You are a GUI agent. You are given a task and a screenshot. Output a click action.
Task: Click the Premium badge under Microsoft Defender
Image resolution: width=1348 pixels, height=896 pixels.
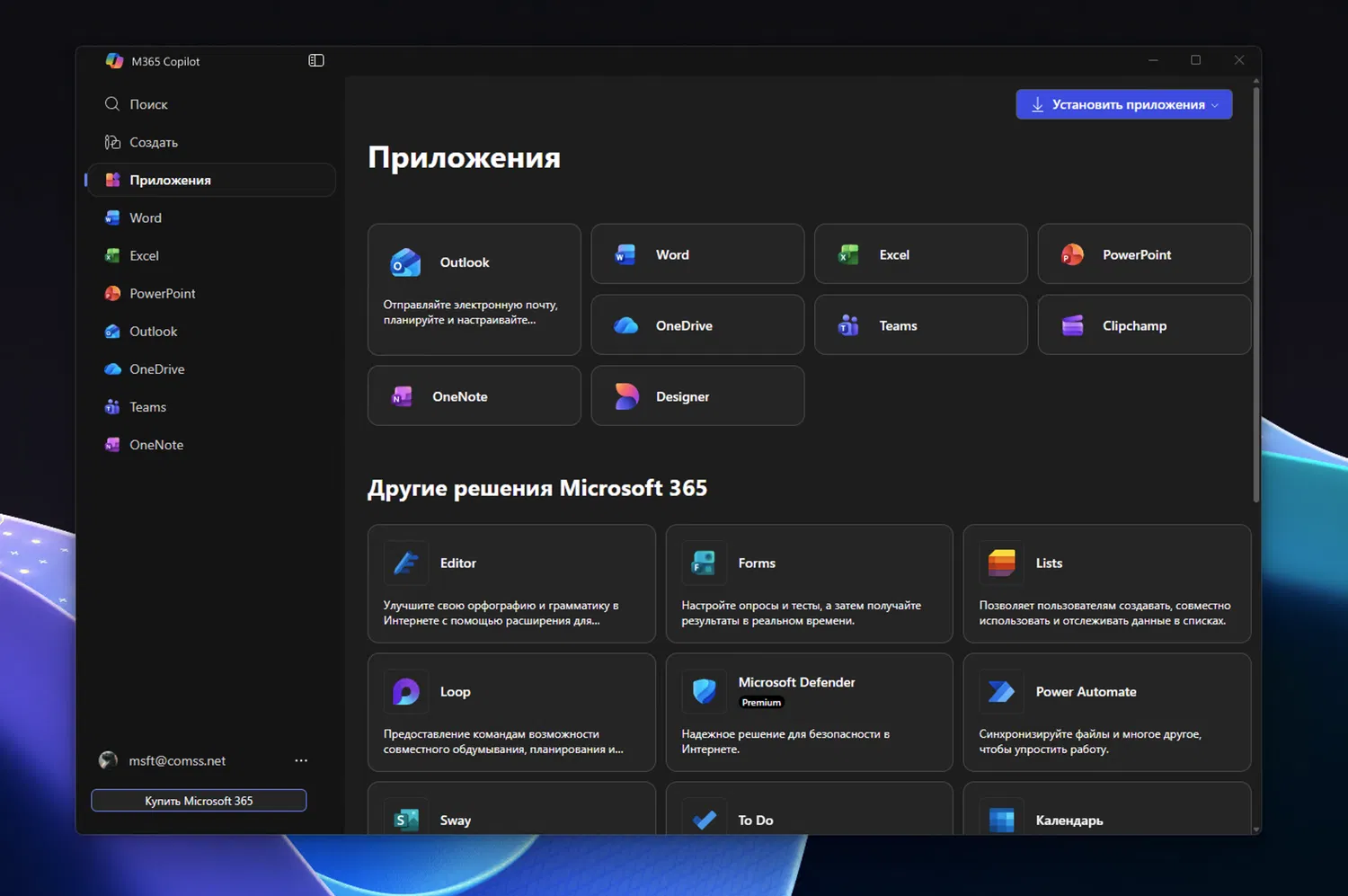[x=761, y=703]
